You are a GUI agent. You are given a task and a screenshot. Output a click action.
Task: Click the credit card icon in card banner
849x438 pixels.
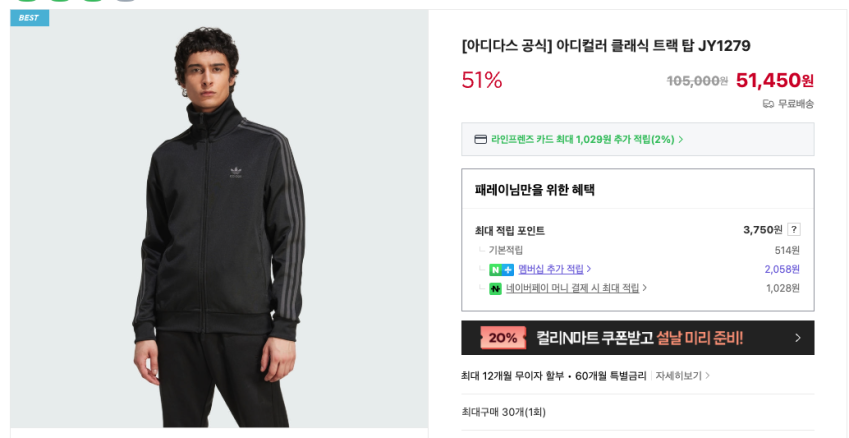[480, 139]
